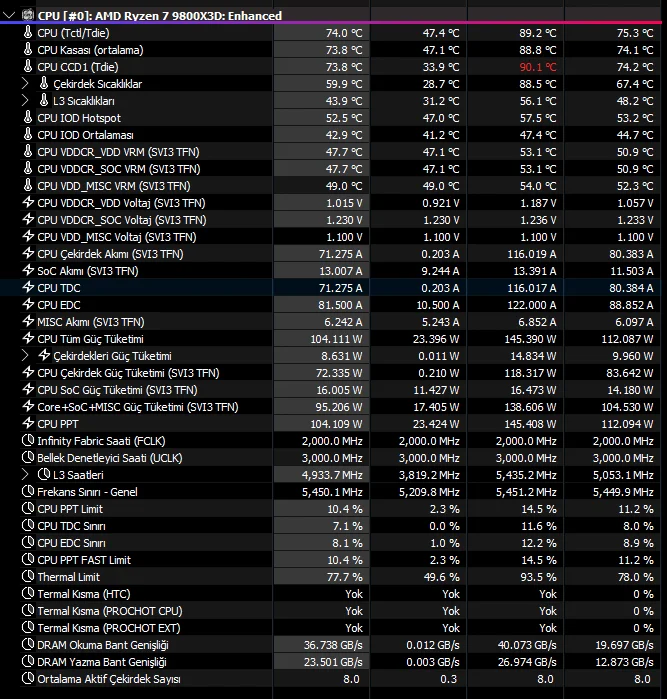Select the CPU EDC Sınırı row label
This screenshot has height=699, width=667.
click(x=71, y=543)
